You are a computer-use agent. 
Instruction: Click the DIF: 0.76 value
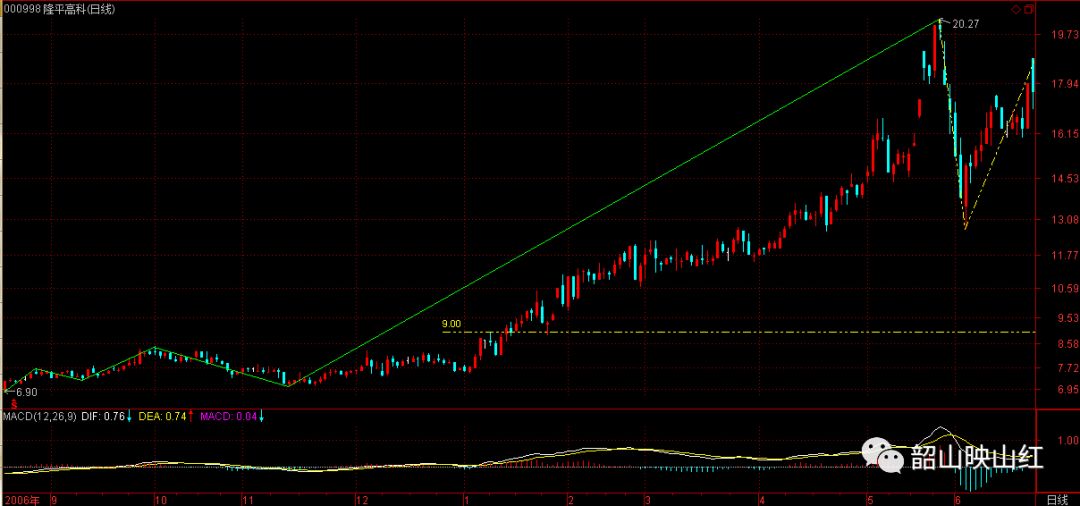pos(103,416)
